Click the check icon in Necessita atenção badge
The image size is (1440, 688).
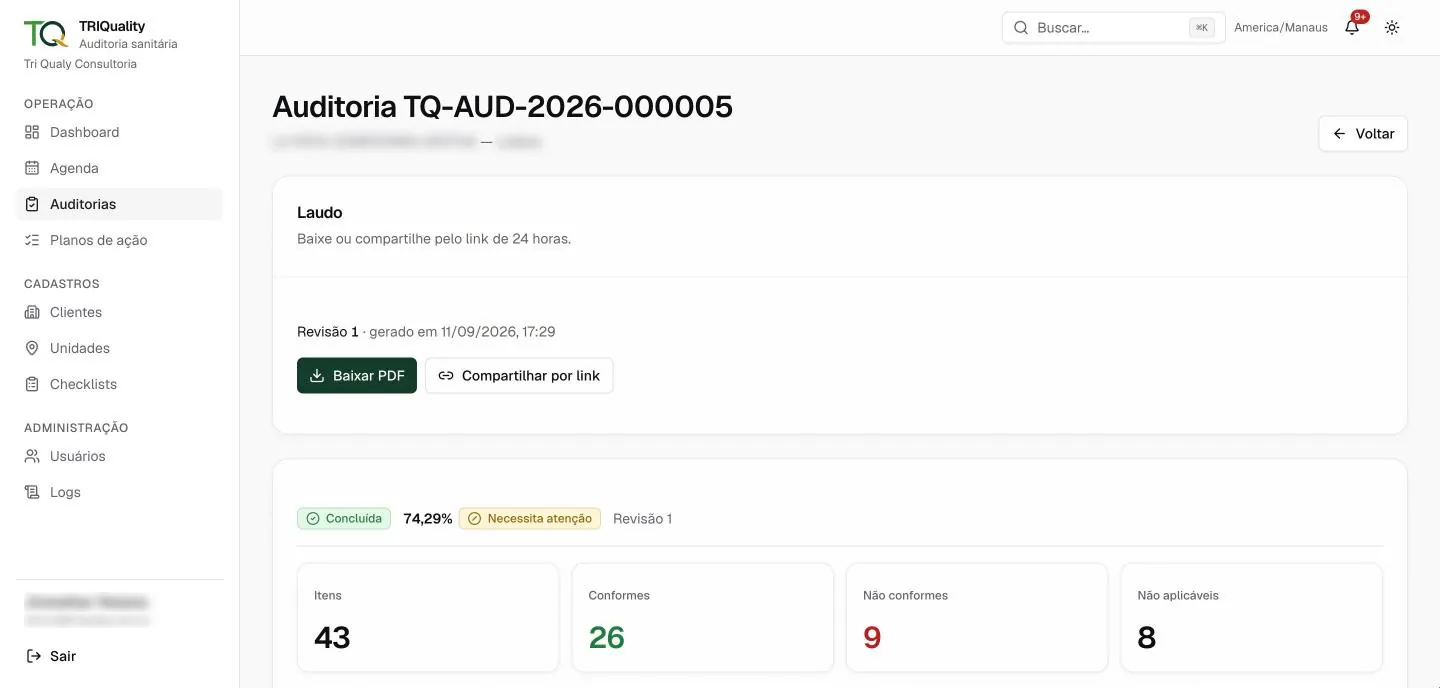(x=475, y=519)
